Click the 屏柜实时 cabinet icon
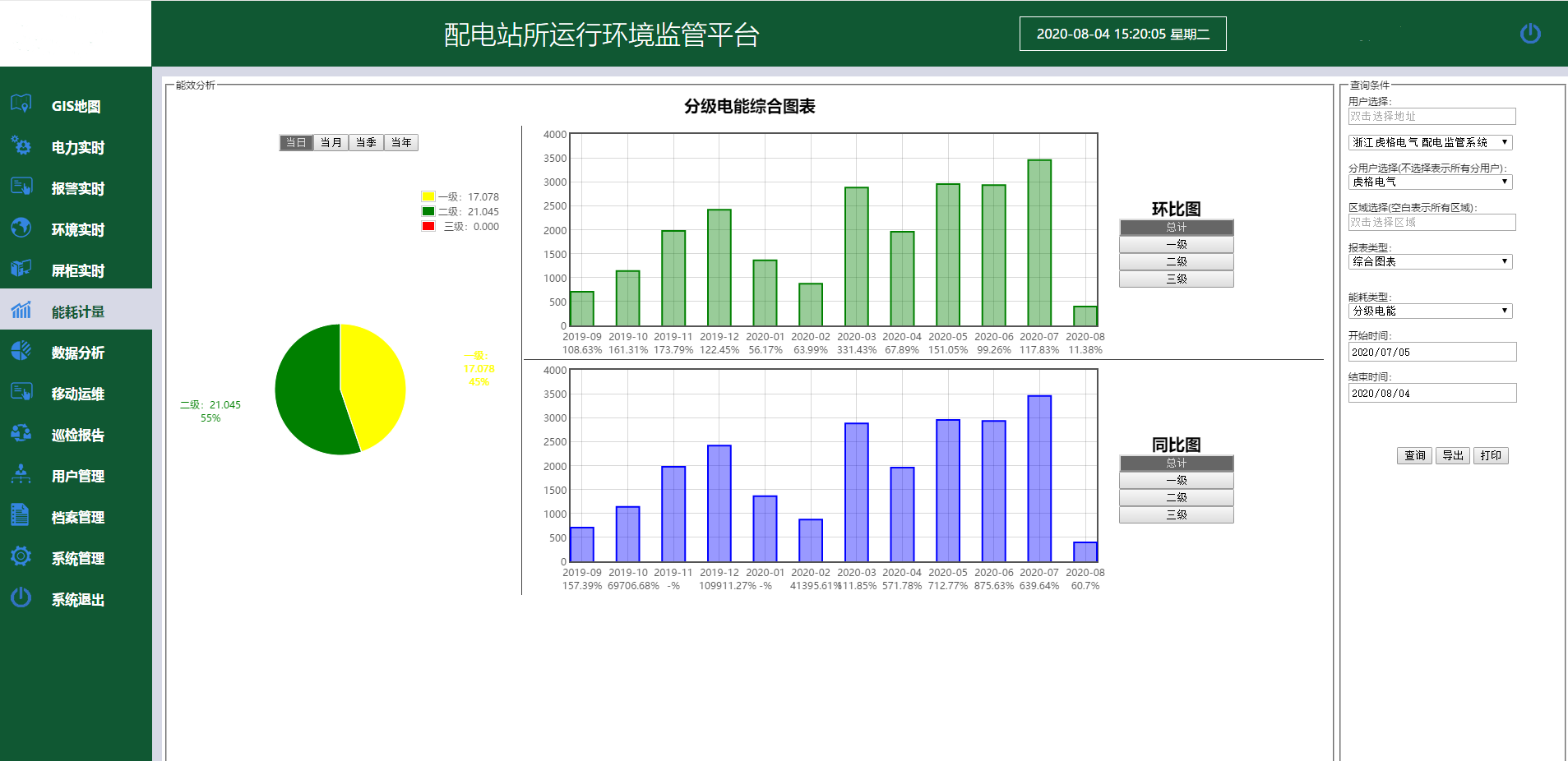The image size is (1568, 761). (21, 269)
